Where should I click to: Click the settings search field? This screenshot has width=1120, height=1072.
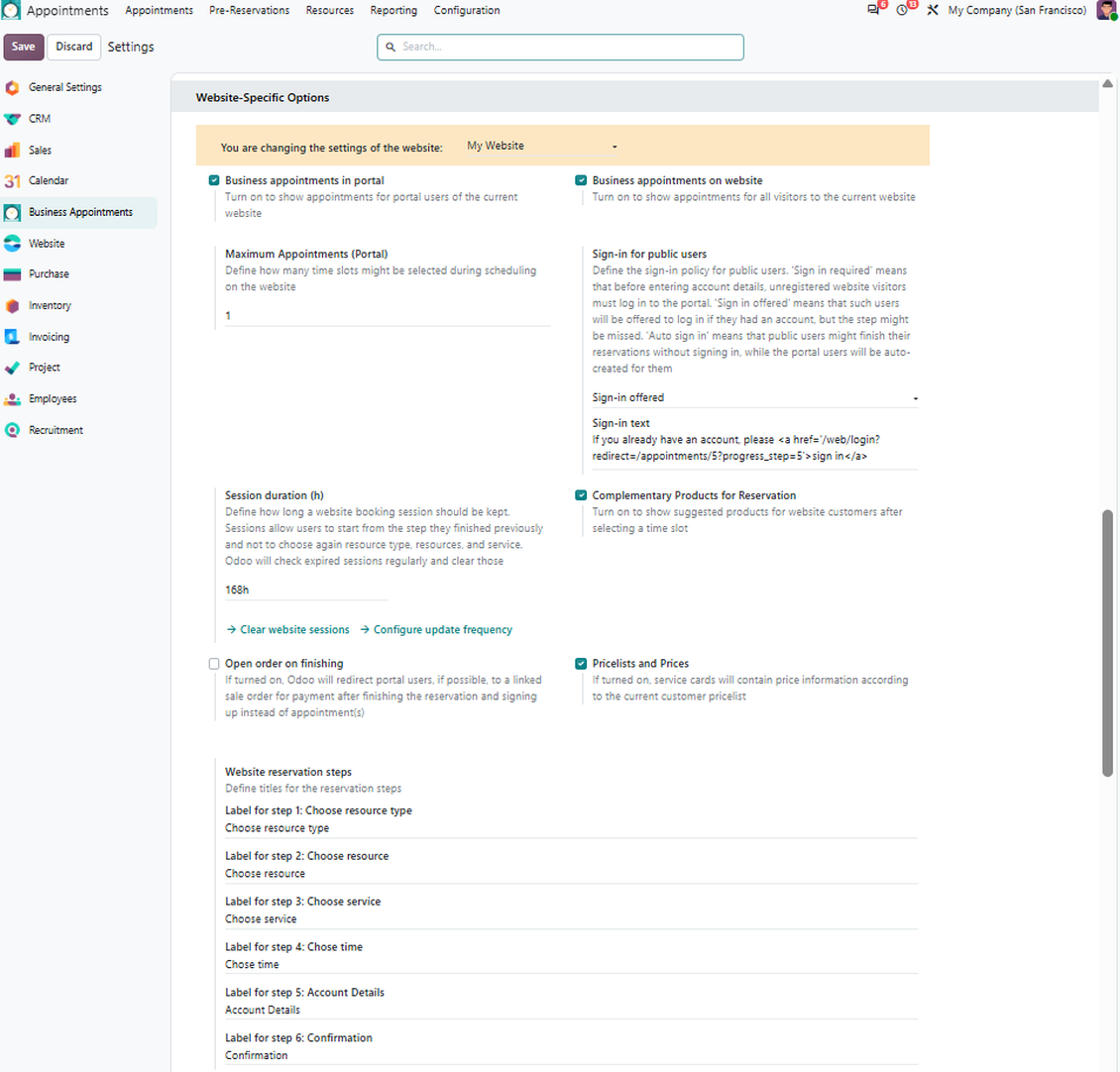coord(560,48)
